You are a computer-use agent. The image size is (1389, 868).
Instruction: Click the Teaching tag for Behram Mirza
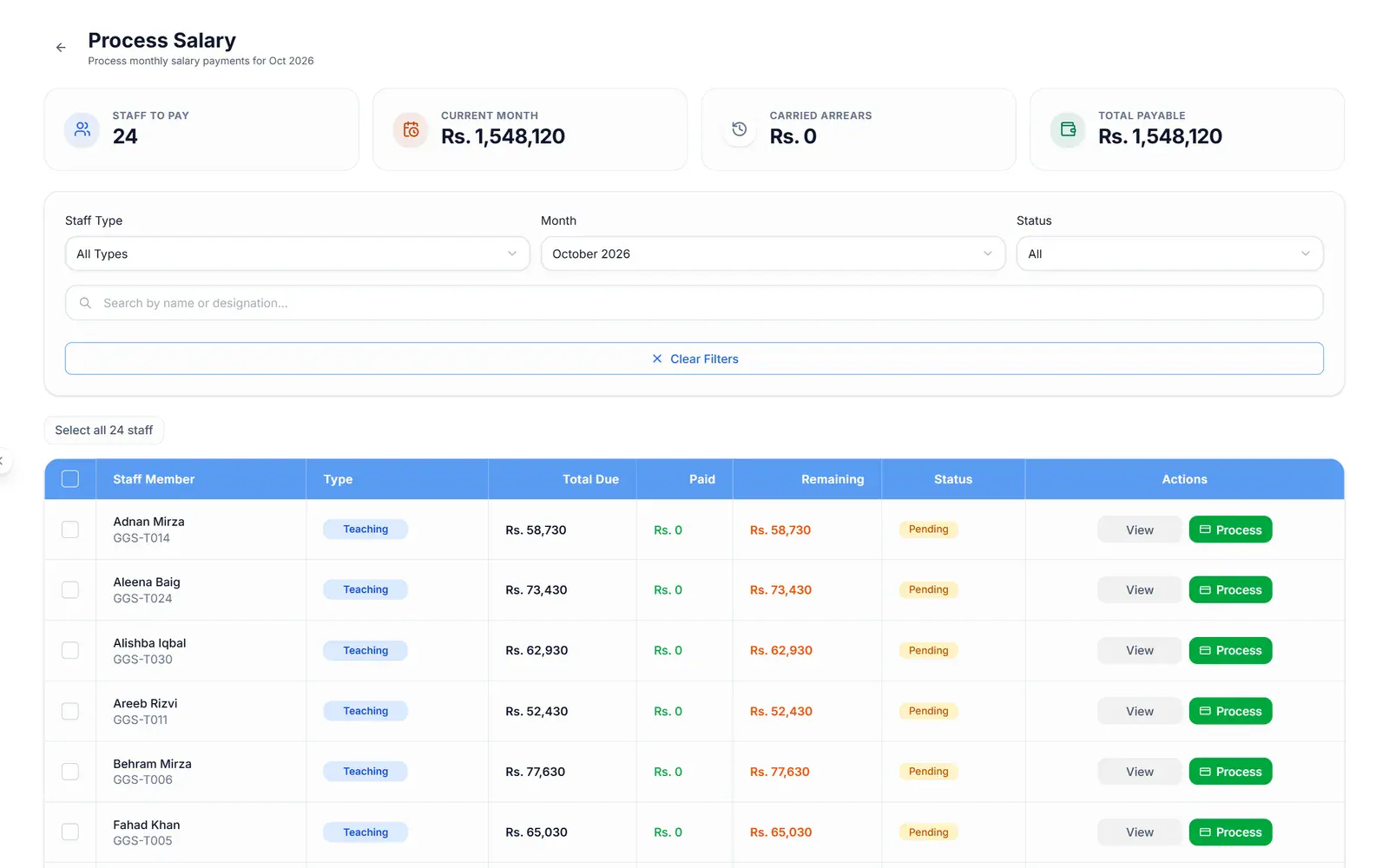coord(365,772)
